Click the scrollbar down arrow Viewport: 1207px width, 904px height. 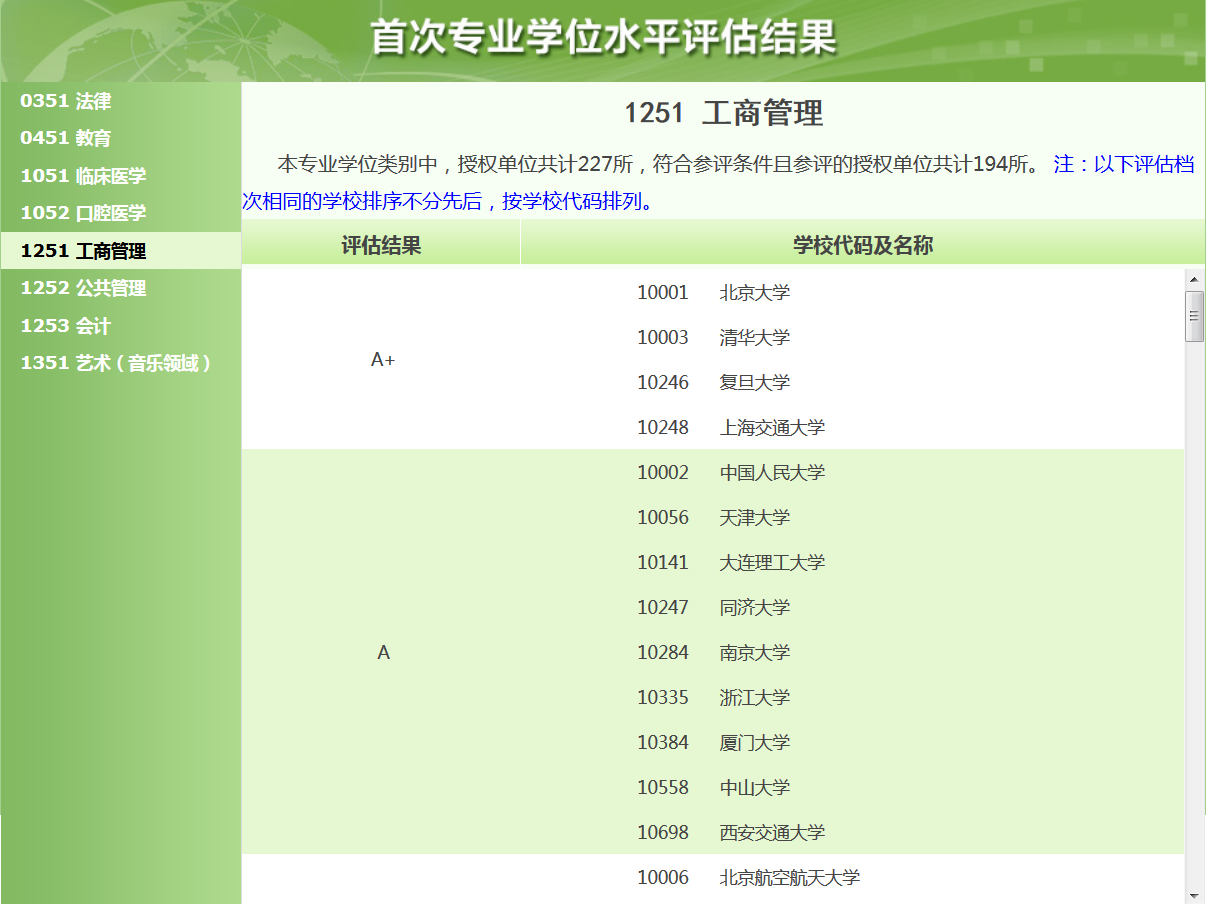click(x=1194, y=894)
